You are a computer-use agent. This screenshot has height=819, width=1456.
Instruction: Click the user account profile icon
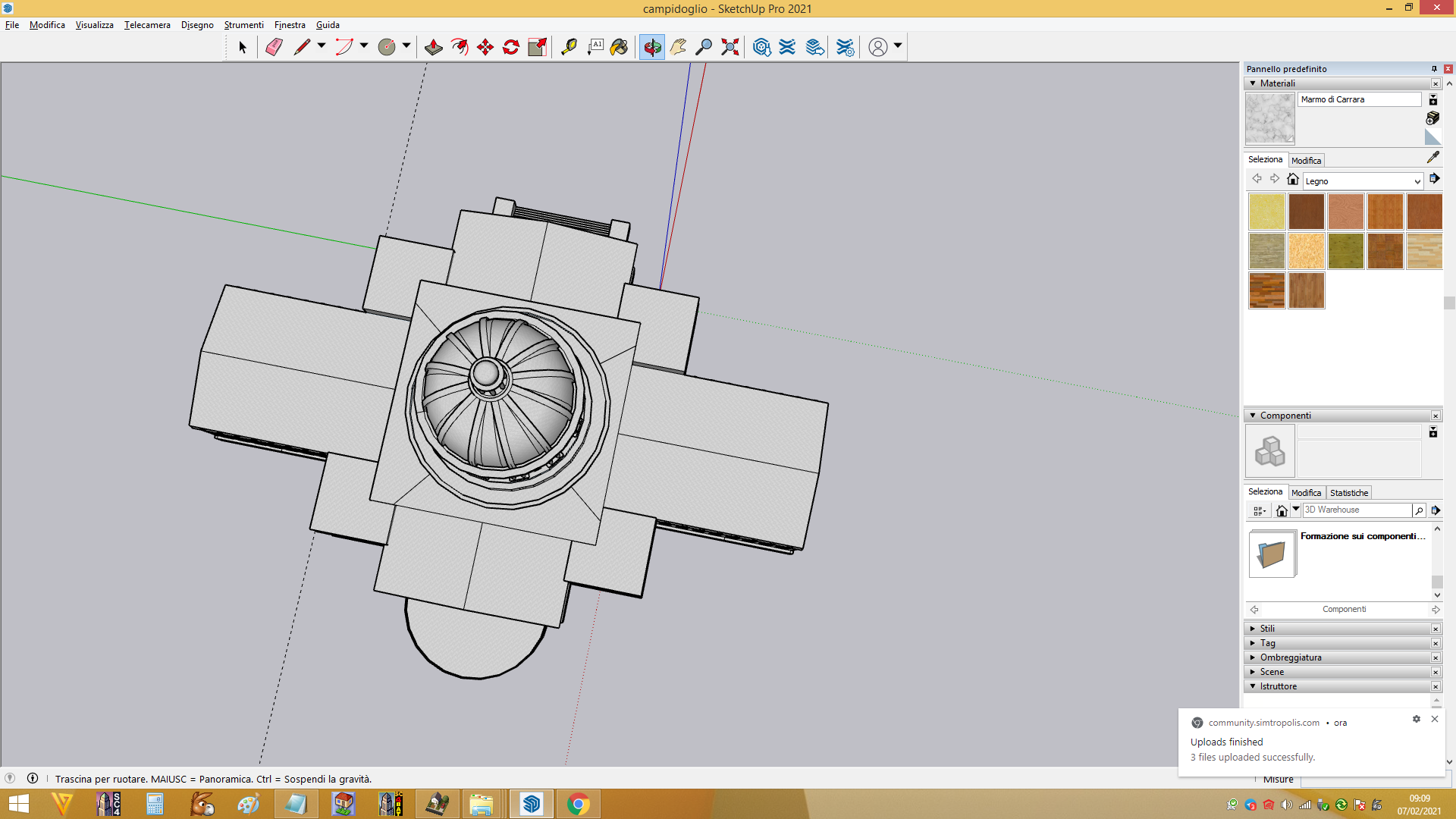877,47
